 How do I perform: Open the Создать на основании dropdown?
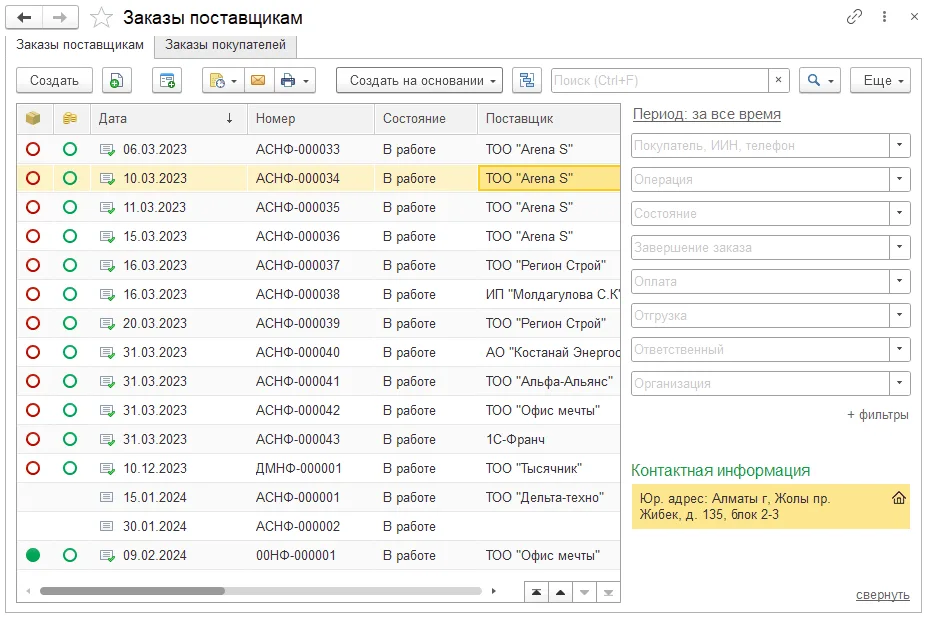click(x=419, y=81)
